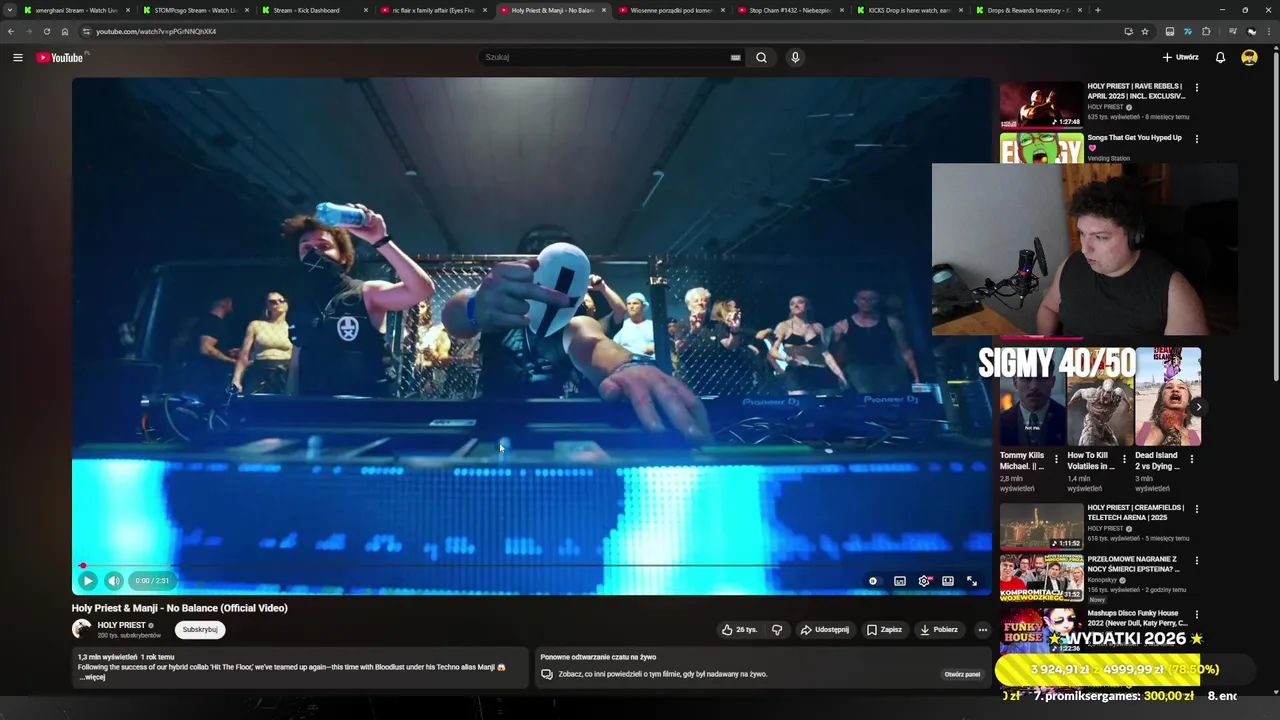Open the tab search dropdown arrow

point(10,10)
